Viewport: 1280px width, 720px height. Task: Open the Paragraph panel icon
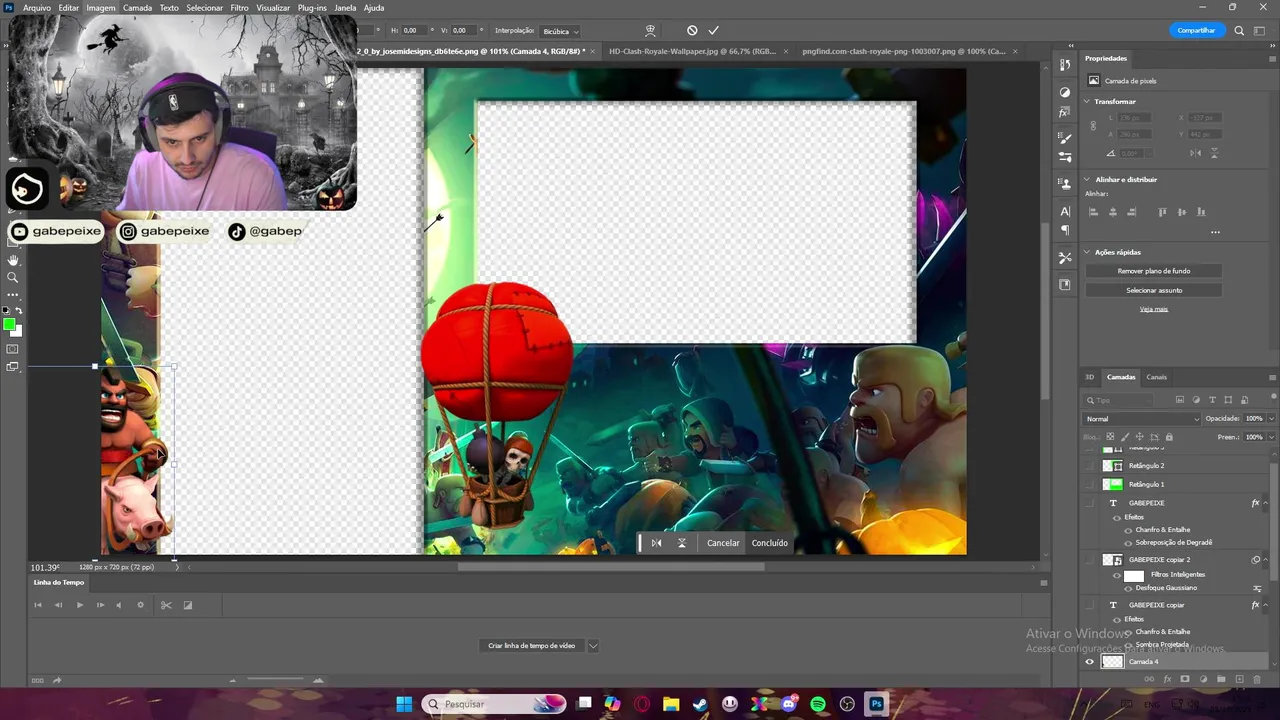[x=1065, y=230]
